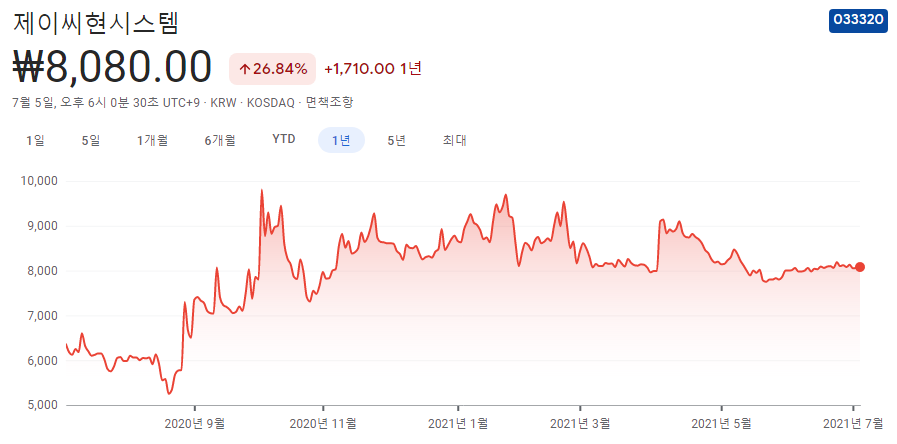
Task: Click the 2020년 9월 axis label
Action: click(x=195, y=424)
